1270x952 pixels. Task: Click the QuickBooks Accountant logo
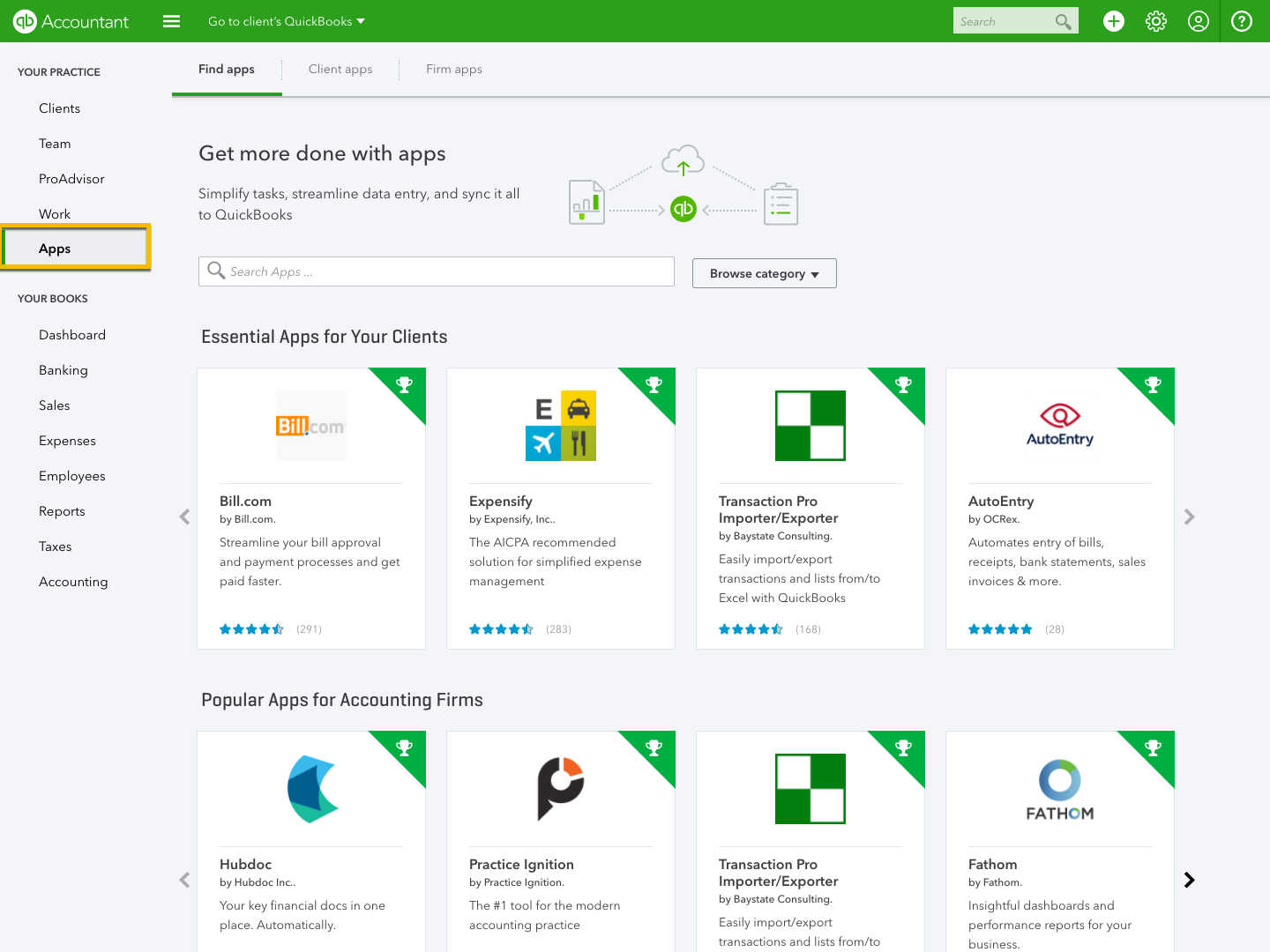click(x=71, y=21)
